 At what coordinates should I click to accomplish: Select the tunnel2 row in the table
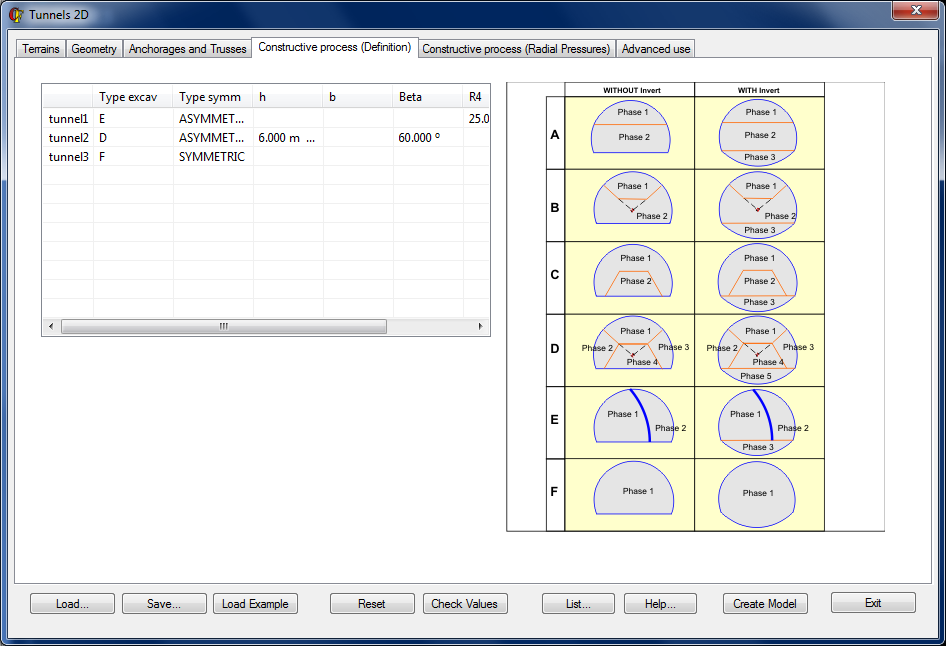pyautogui.click(x=69, y=138)
